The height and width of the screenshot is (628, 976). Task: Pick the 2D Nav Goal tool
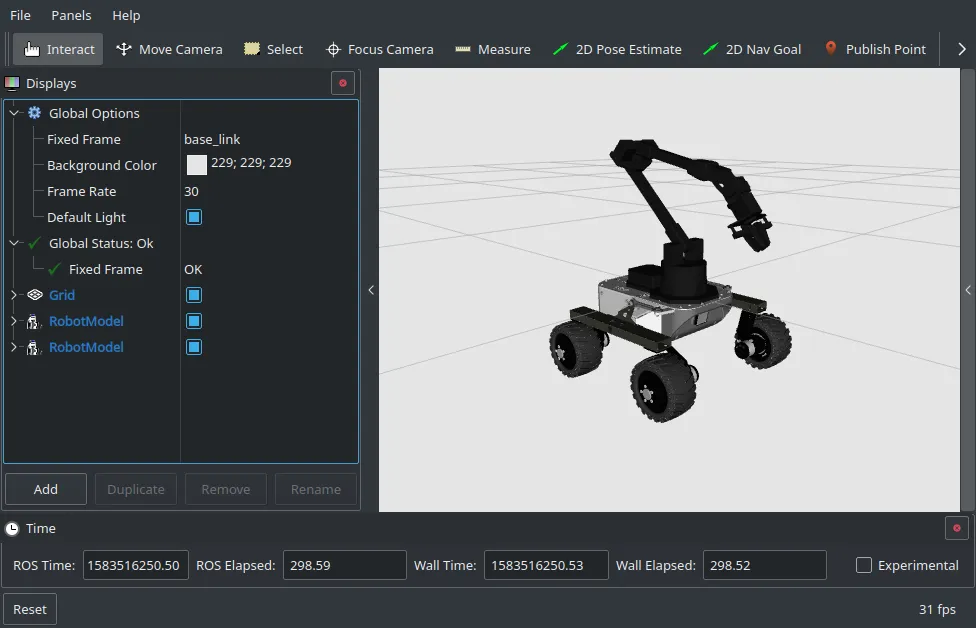(x=752, y=48)
